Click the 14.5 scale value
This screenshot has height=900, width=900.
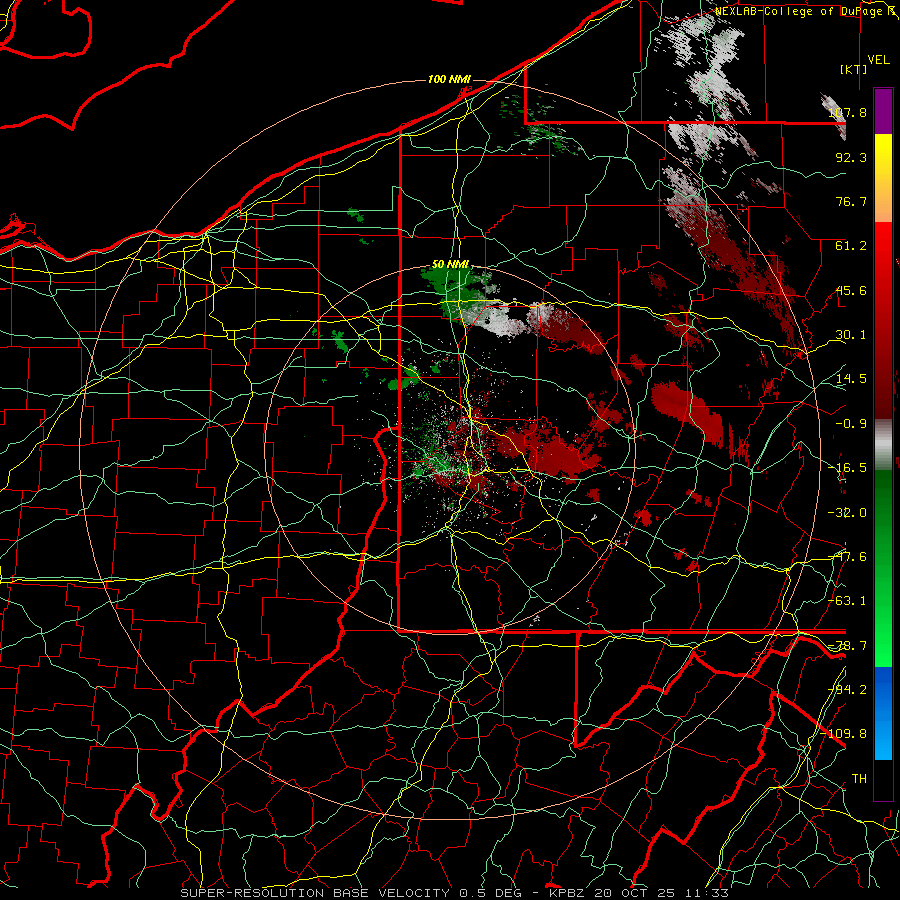851,379
